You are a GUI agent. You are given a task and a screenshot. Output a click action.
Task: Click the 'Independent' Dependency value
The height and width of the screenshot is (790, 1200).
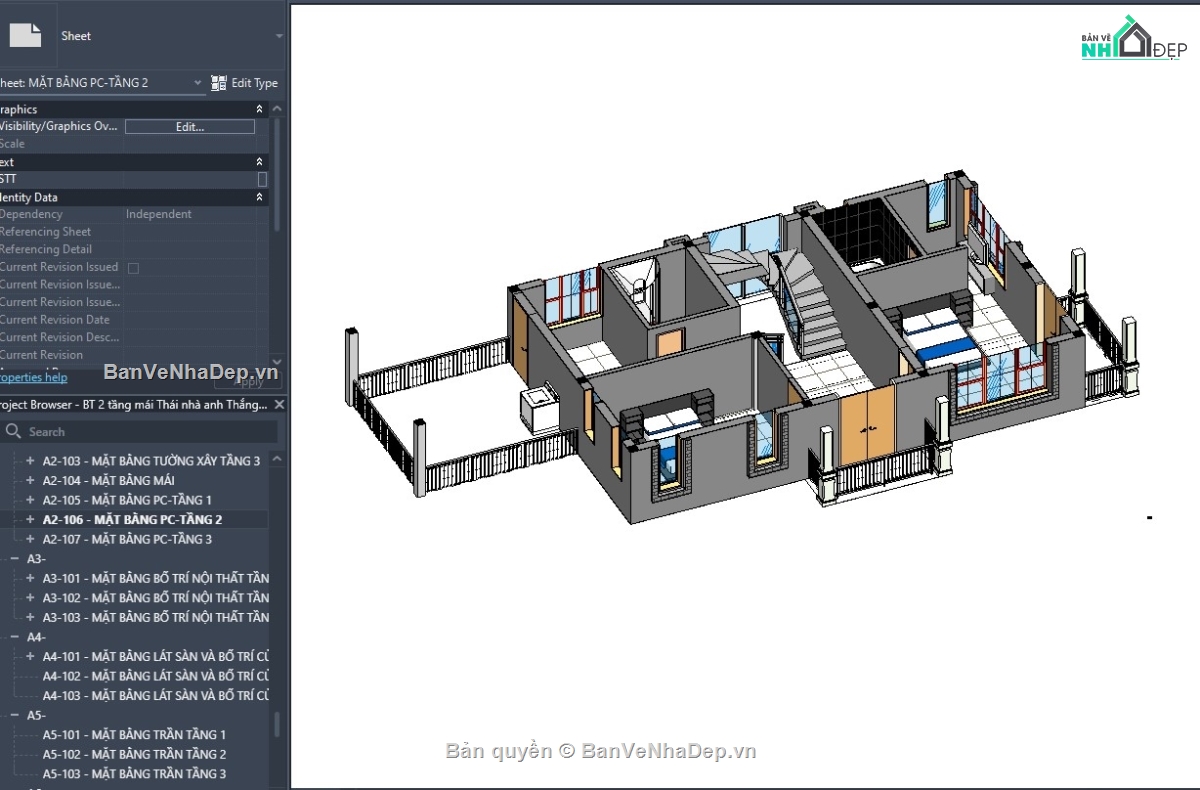(x=158, y=214)
